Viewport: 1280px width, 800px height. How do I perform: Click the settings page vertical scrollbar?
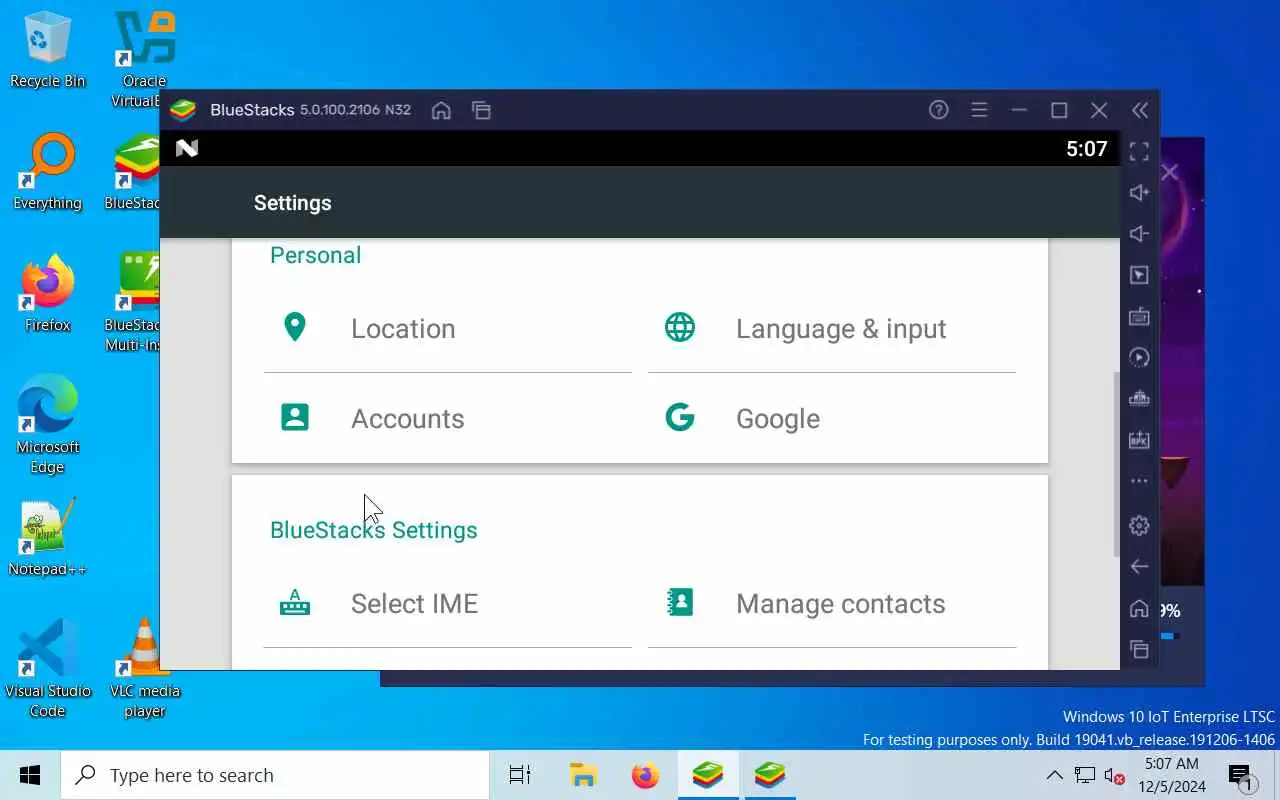1116,464
